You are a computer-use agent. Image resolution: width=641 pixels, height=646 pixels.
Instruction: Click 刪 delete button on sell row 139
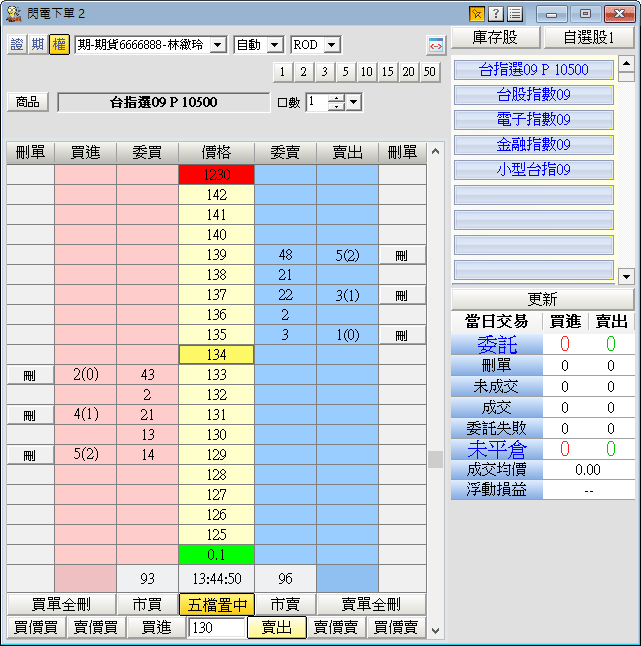tap(402, 255)
